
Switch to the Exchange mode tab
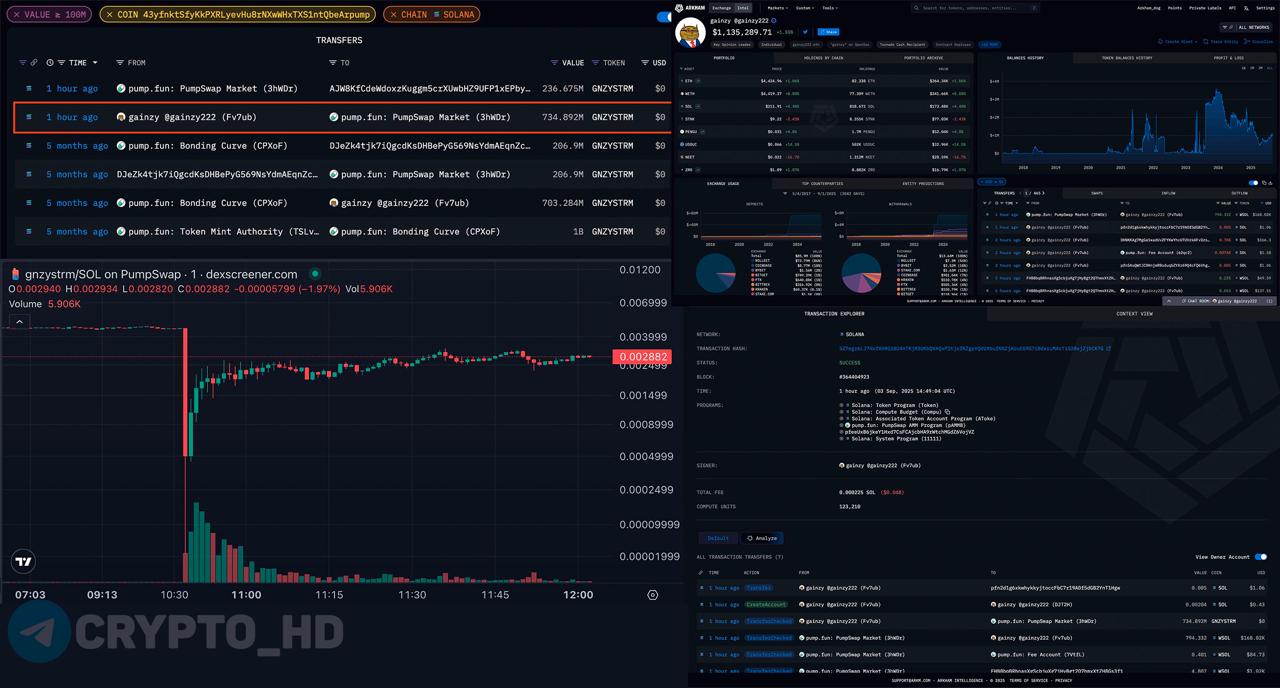click(721, 8)
